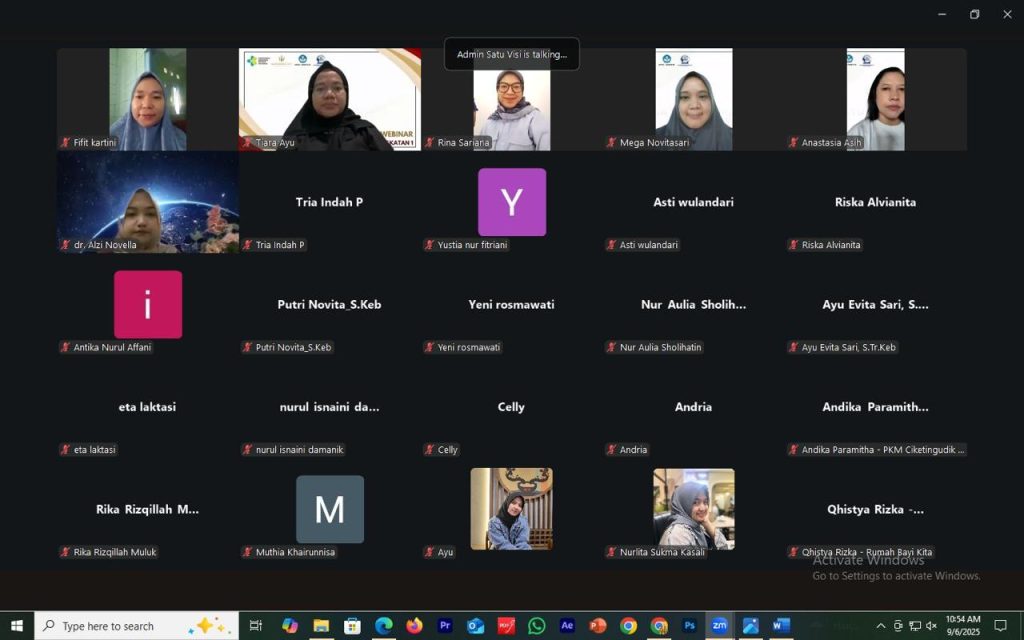Open File Explorer from taskbar

point(321,626)
